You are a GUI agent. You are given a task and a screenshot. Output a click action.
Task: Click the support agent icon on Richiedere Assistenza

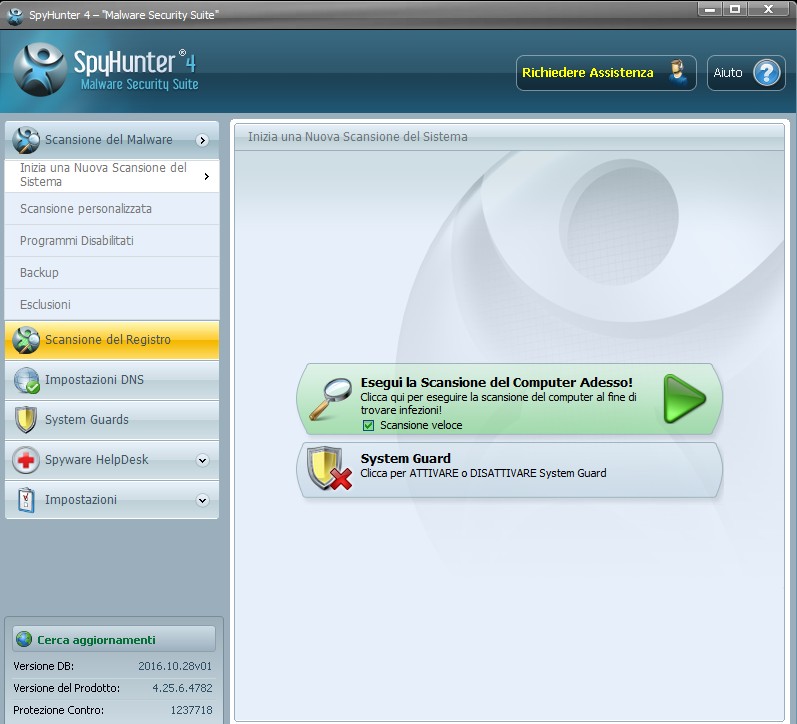click(x=677, y=73)
